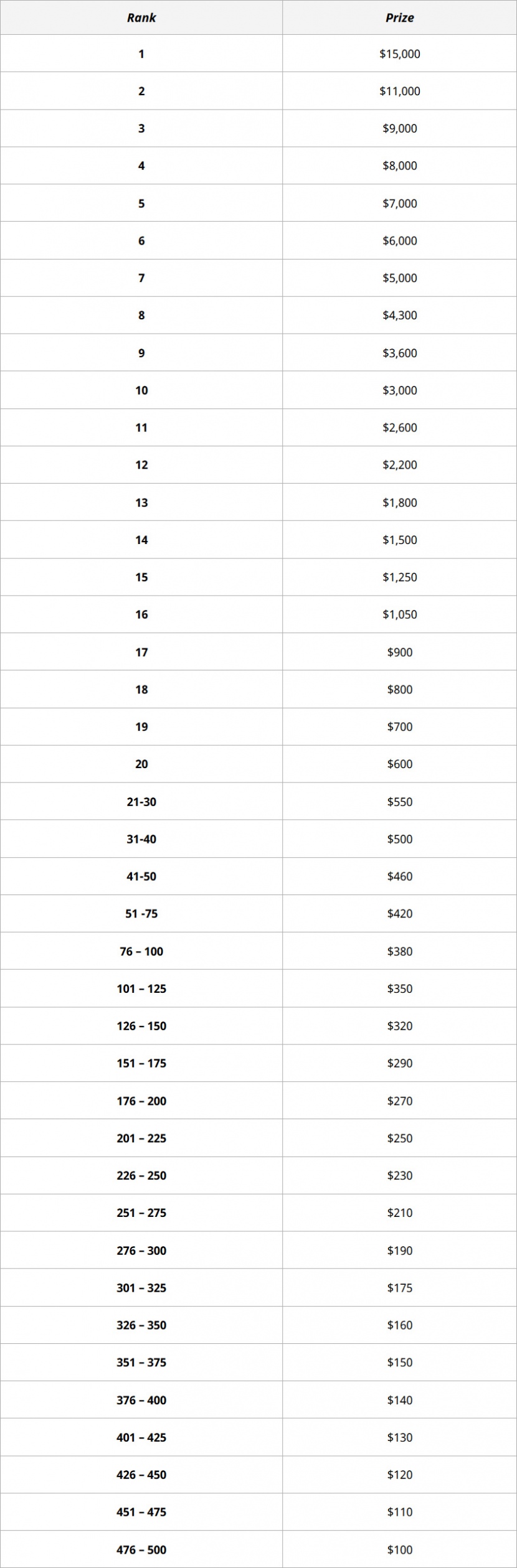Click the Prize column header
The width and height of the screenshot is (517, 1568).
[x=399, y=18]
